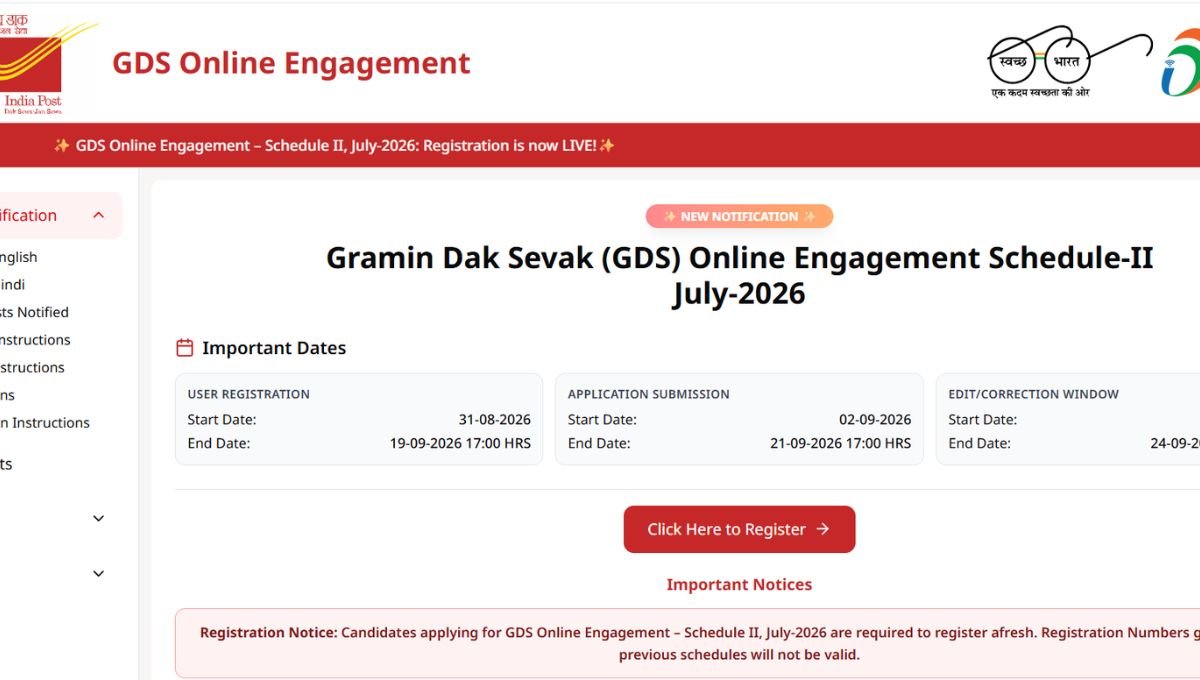The height and width of the screenshot is (680, 1200).
Task: Click 'previous schedules will not be valid' text
Action: click(739, 655)
